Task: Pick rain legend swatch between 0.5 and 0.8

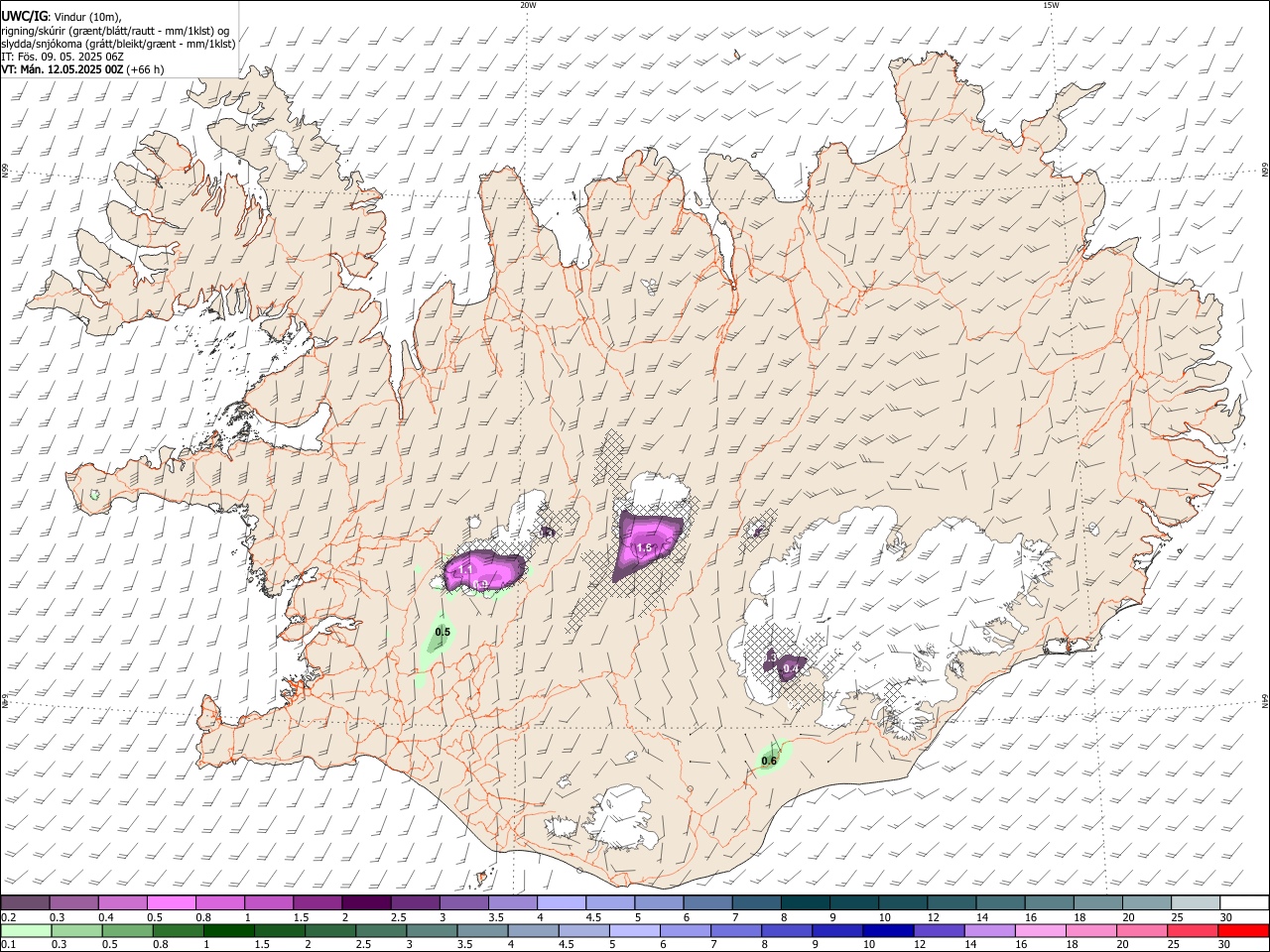Action: [x=127, y=930]
